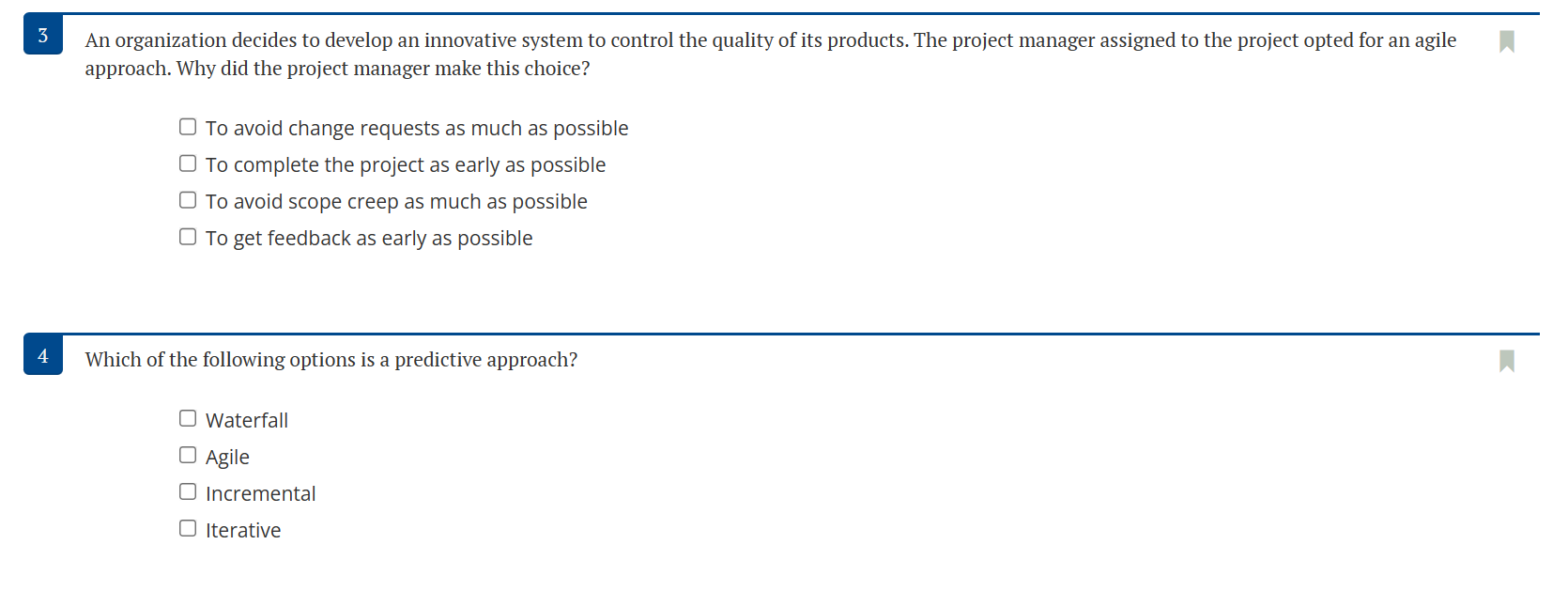Click the blue question number badge 3

(x=42, y=36)
